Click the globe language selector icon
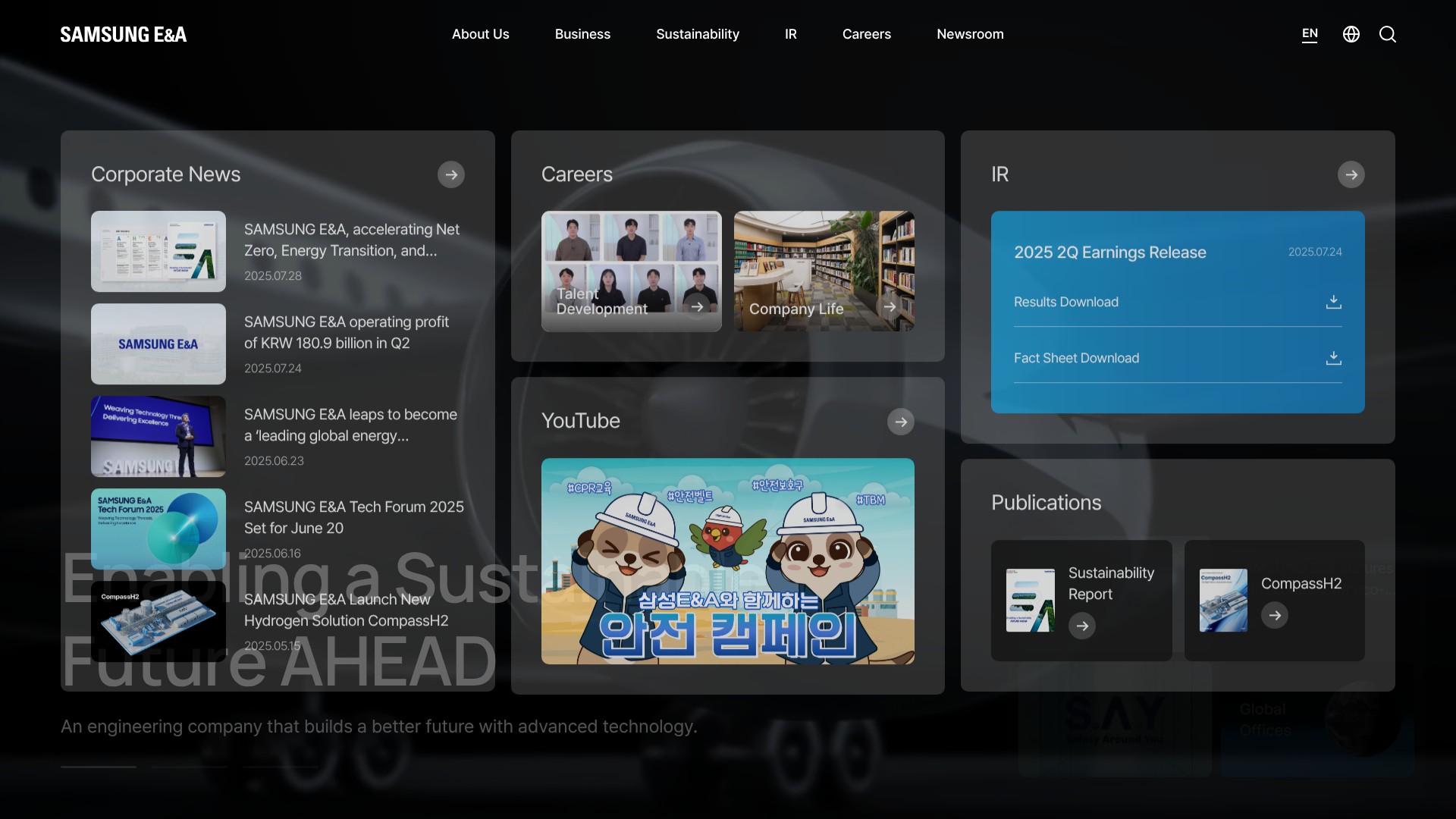The image size is (1456, 819). click(1351, 34)
